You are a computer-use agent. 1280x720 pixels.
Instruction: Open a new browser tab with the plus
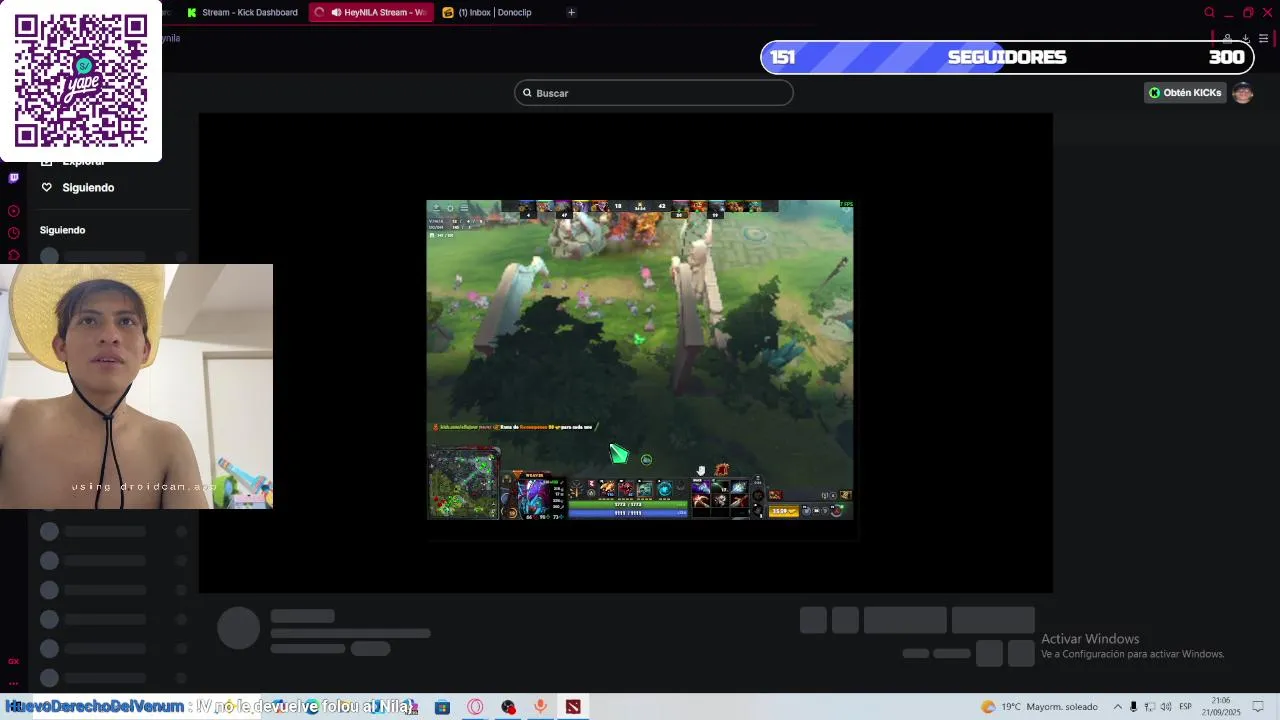(571, 12)
